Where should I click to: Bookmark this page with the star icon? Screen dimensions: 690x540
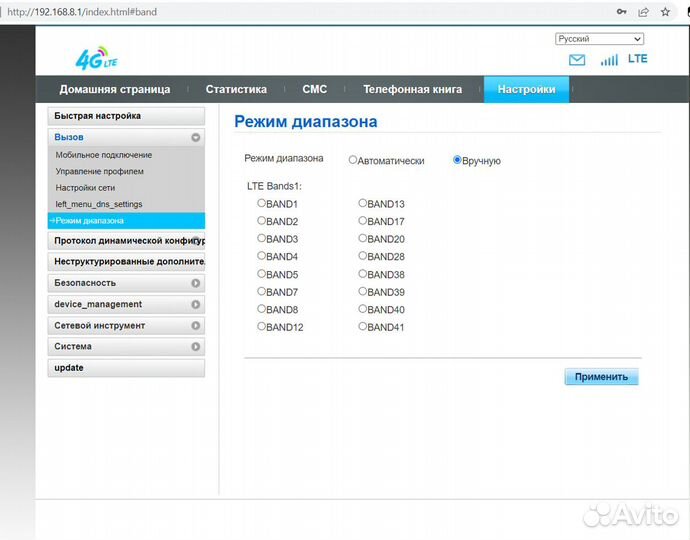pyautogui.click(x=666, y=12)
